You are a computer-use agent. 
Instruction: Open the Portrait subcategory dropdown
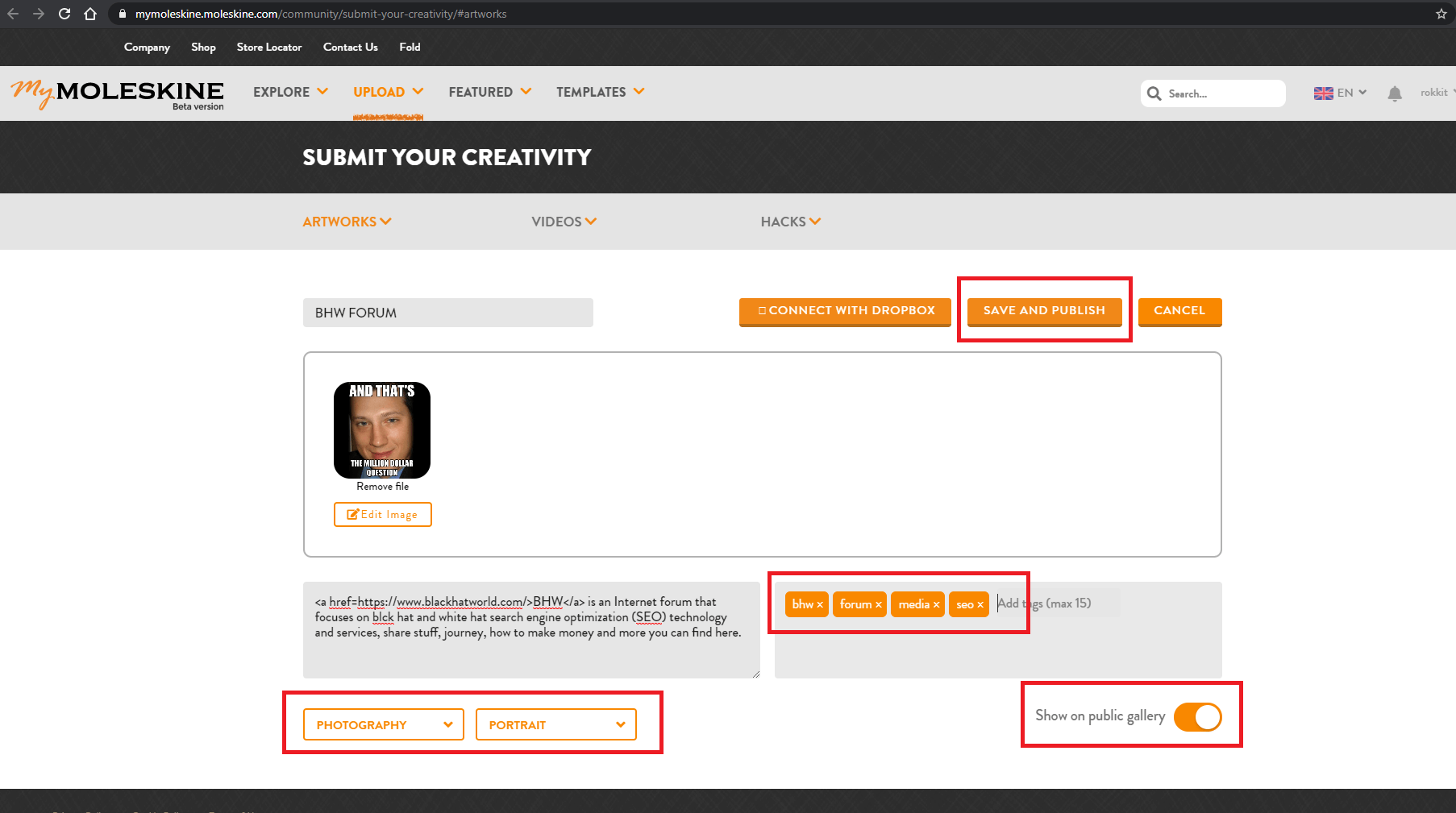[556, 724]
